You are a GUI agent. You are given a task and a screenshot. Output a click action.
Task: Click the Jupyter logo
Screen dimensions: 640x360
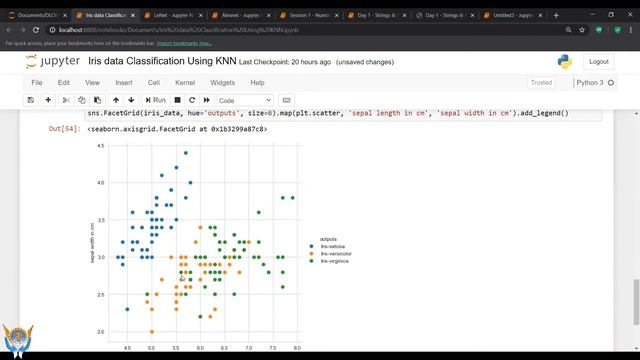[x=53, y=61]
